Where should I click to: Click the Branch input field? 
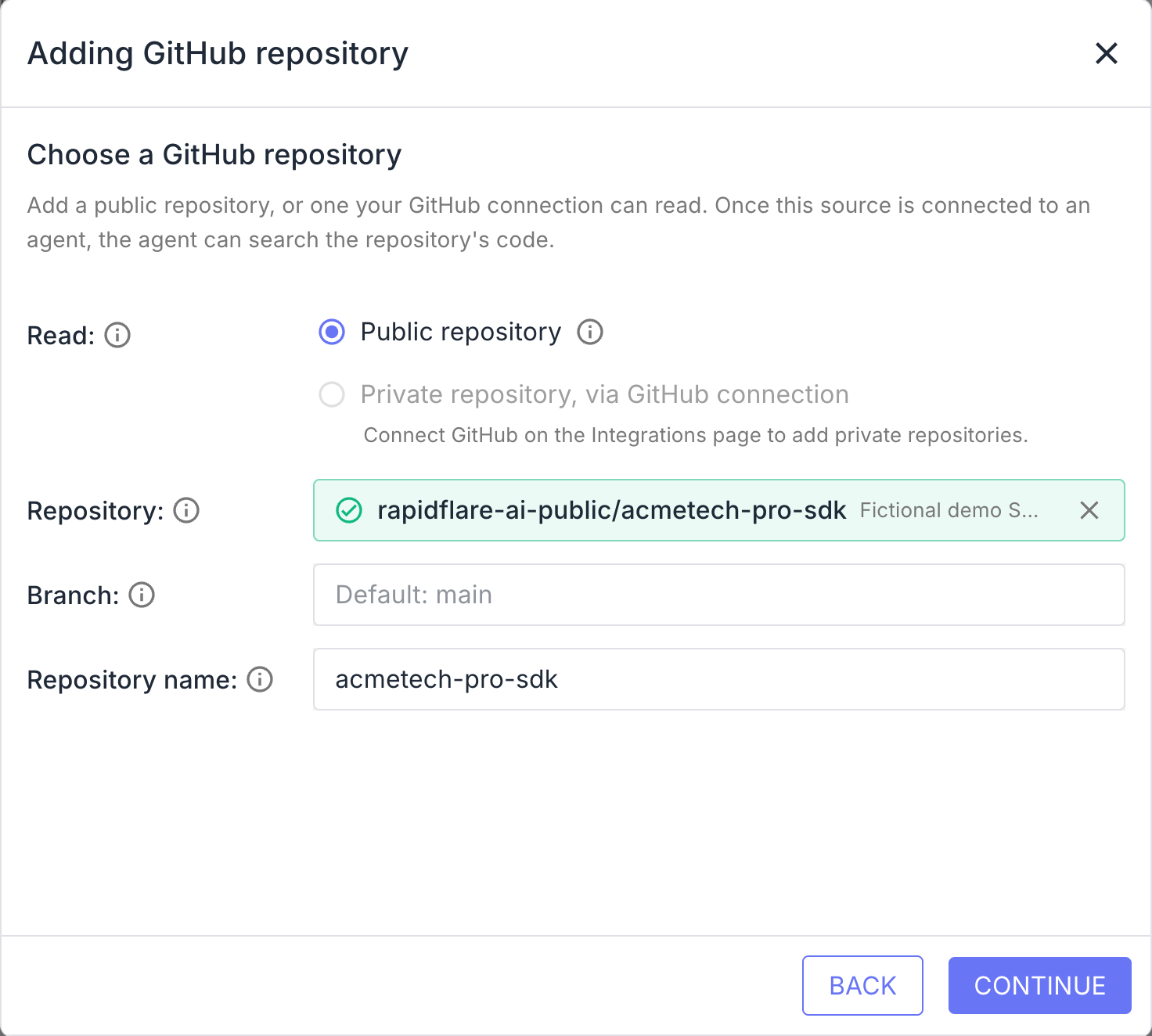coord(718,595)
